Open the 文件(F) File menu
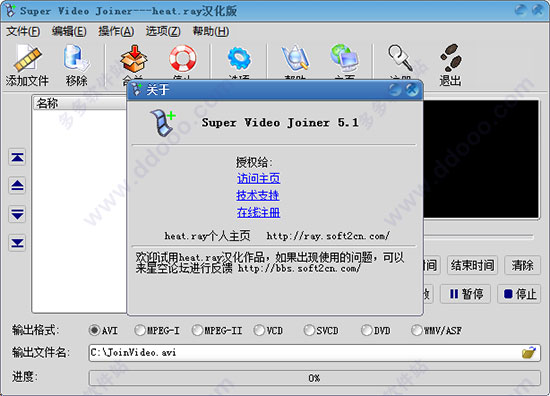 coord(23,32)
